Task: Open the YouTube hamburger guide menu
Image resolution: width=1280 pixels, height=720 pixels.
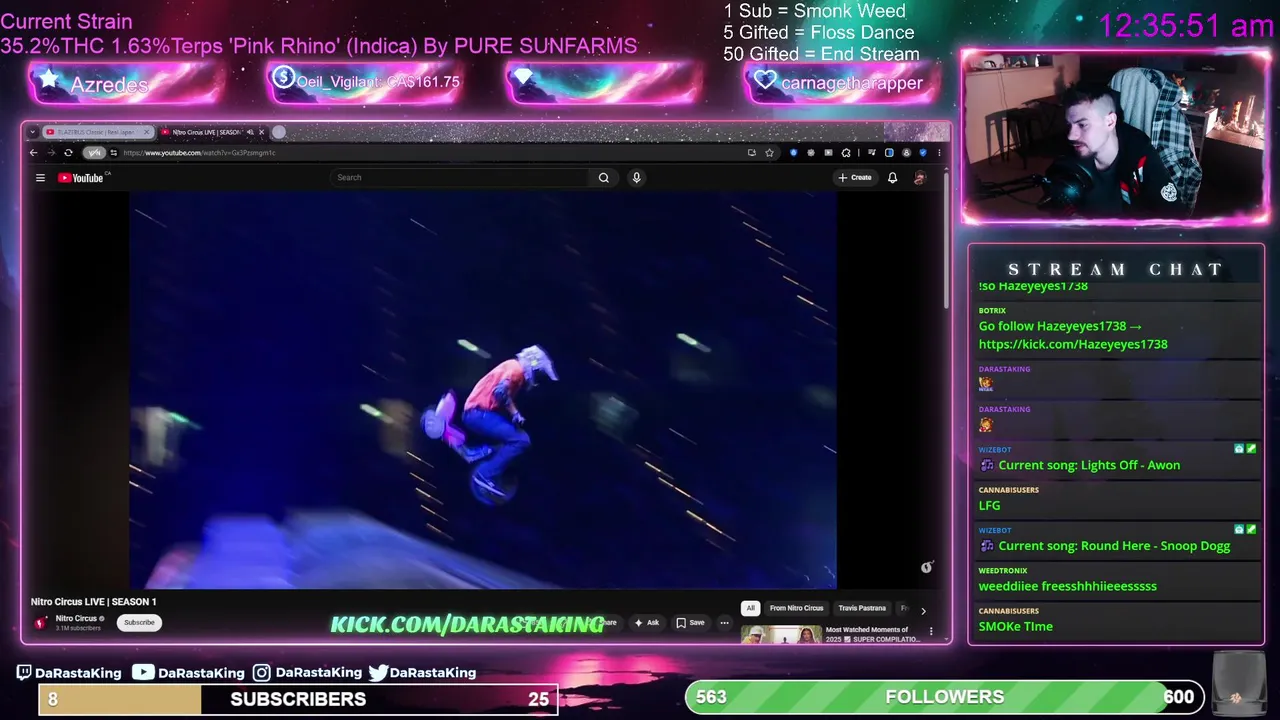Action: pos(40,178)
